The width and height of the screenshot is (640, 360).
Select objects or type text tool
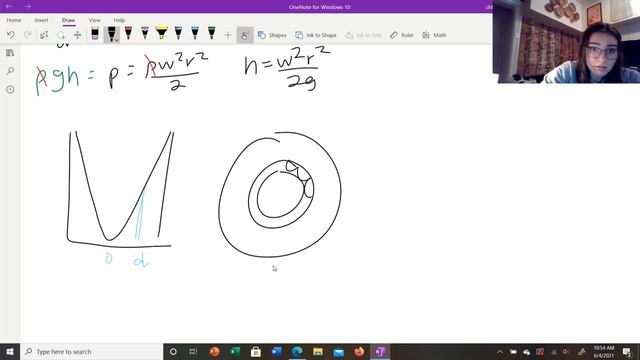[44, 35]
